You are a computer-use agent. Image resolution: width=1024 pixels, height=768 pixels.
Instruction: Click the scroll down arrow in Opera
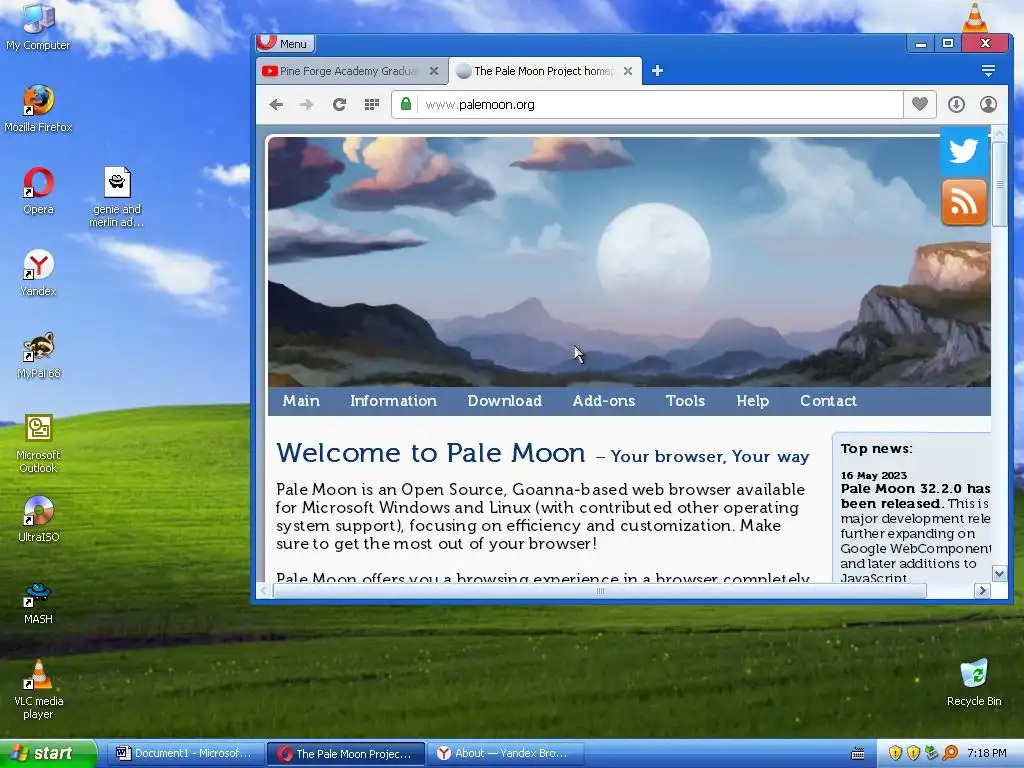tap(999, 574)
